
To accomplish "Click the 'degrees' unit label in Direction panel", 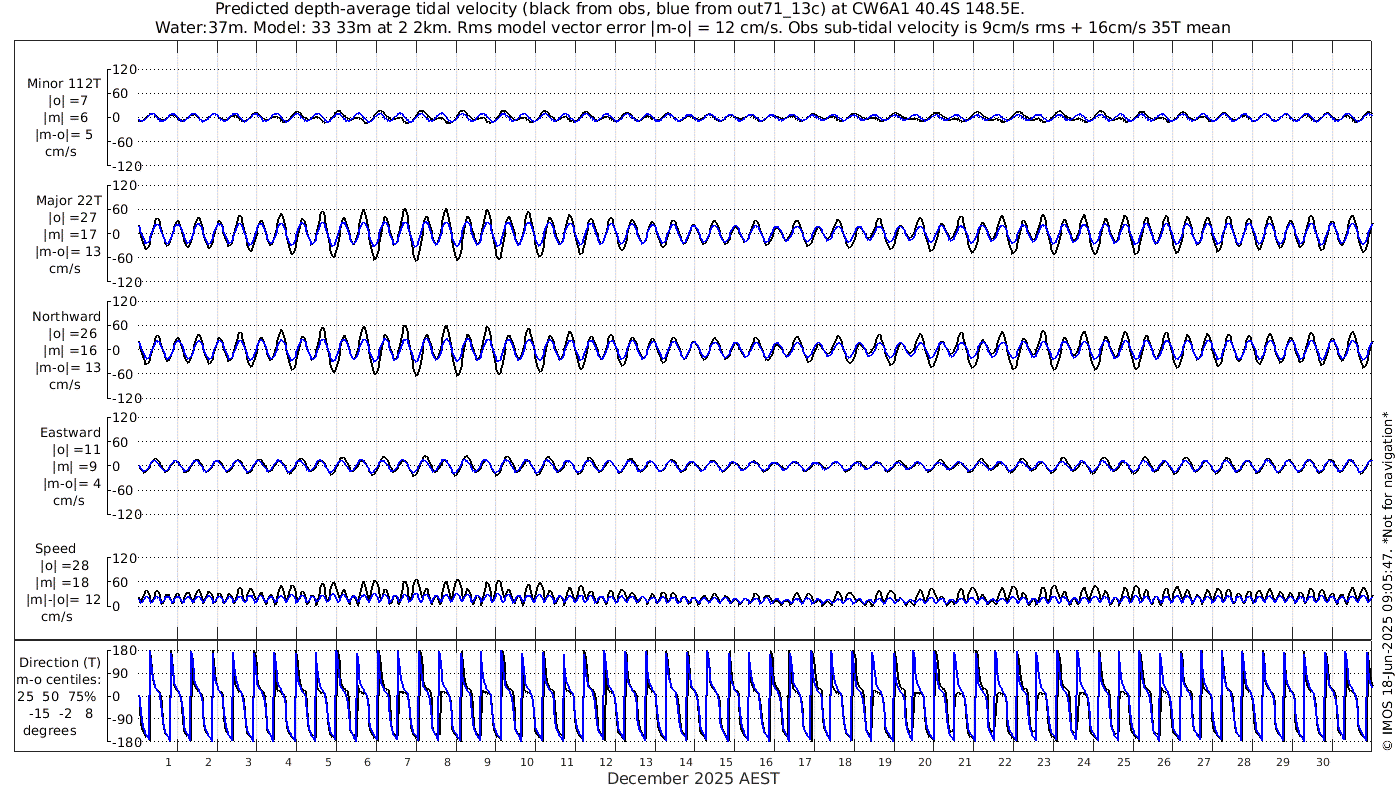I will click(50, 730).
